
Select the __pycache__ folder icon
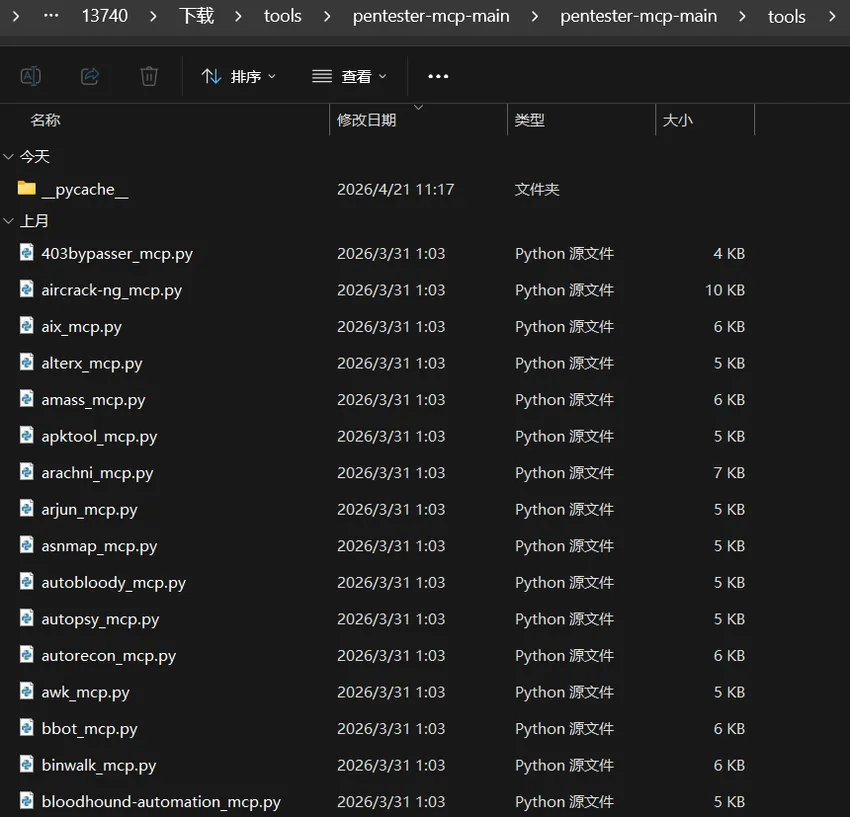pyautogui.click(x=27, y=188)
